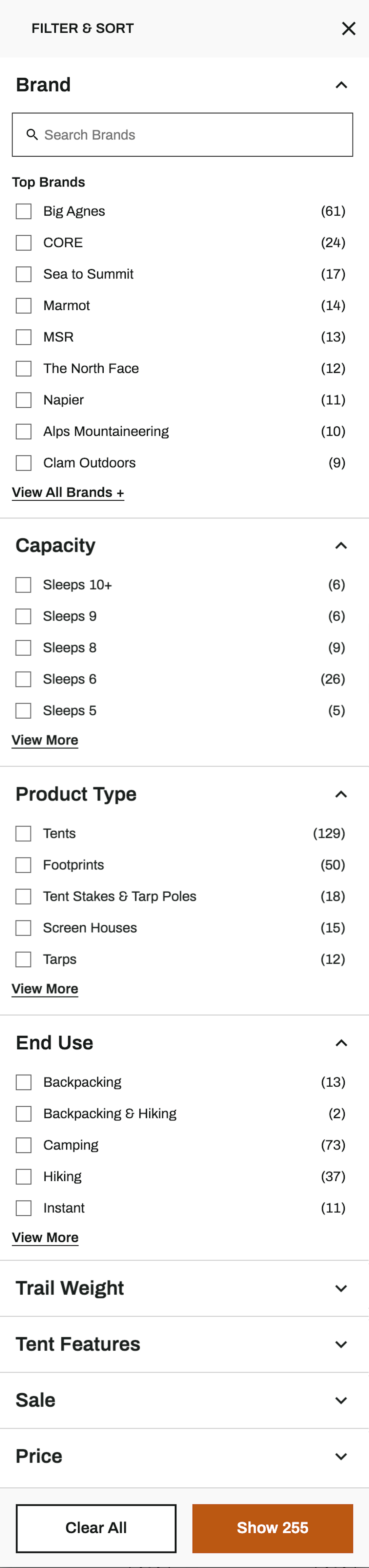Viewport: 369px width, 1568px height.
Task: Expand the Trail Weight section
Action: coord(340,1287)
